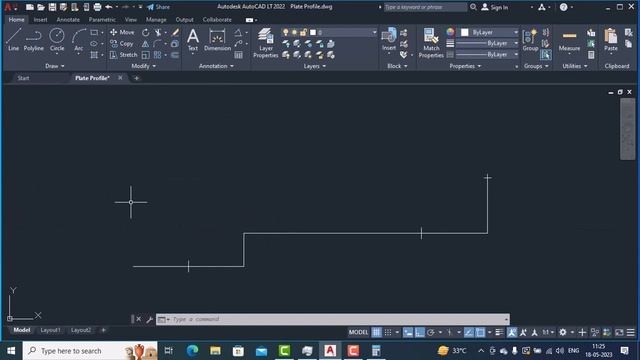Open the annotation scale 1:1 dropdown
The width and height of the screenshot is (640, 360).
click(x=548, y=332)
